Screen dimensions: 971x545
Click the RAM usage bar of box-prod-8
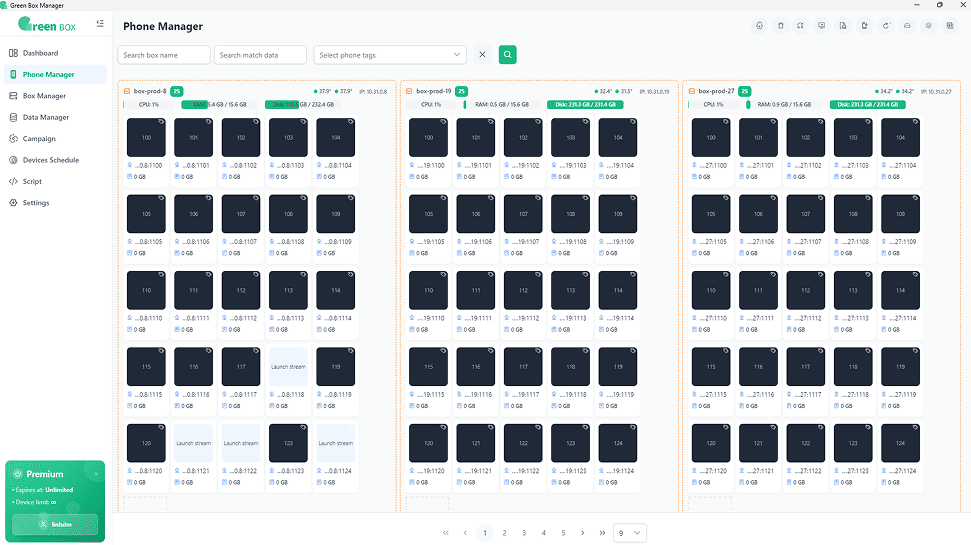coord(217,105)
